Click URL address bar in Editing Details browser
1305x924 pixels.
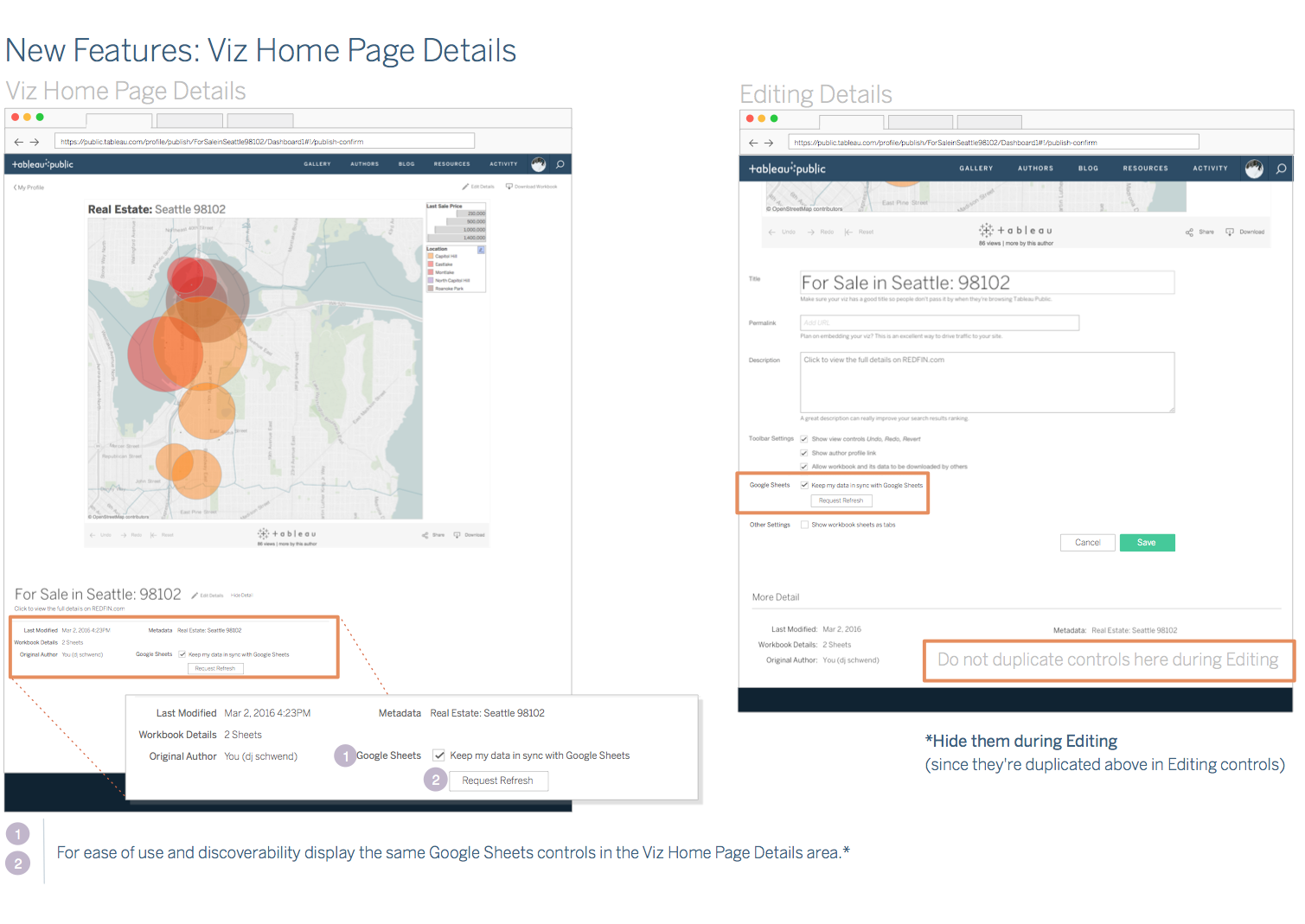pos(994,143)
